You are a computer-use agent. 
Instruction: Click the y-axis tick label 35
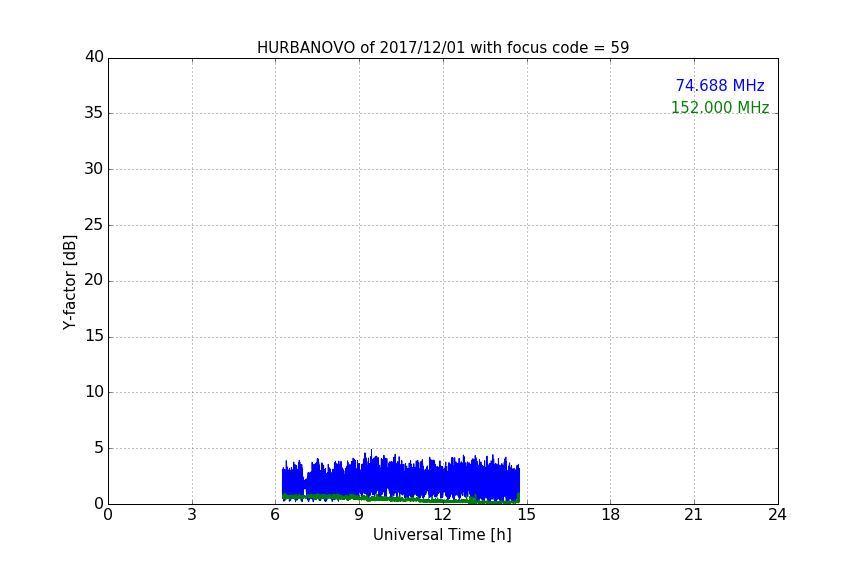pos(94,113)
